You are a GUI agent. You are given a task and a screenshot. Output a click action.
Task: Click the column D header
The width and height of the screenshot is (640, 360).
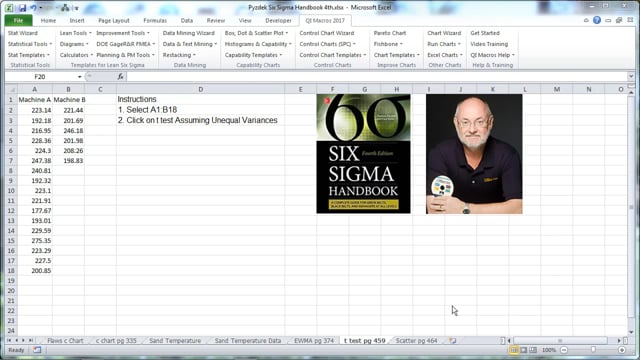click(200, 89)
